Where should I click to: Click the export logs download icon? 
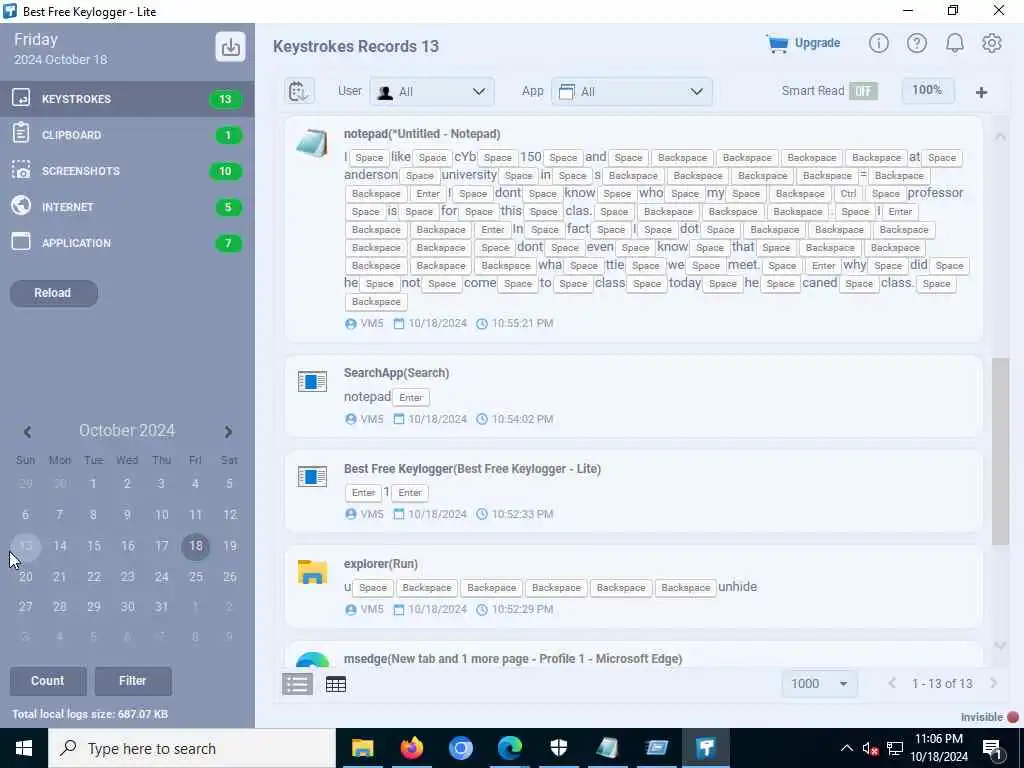(x=230, y=47)
